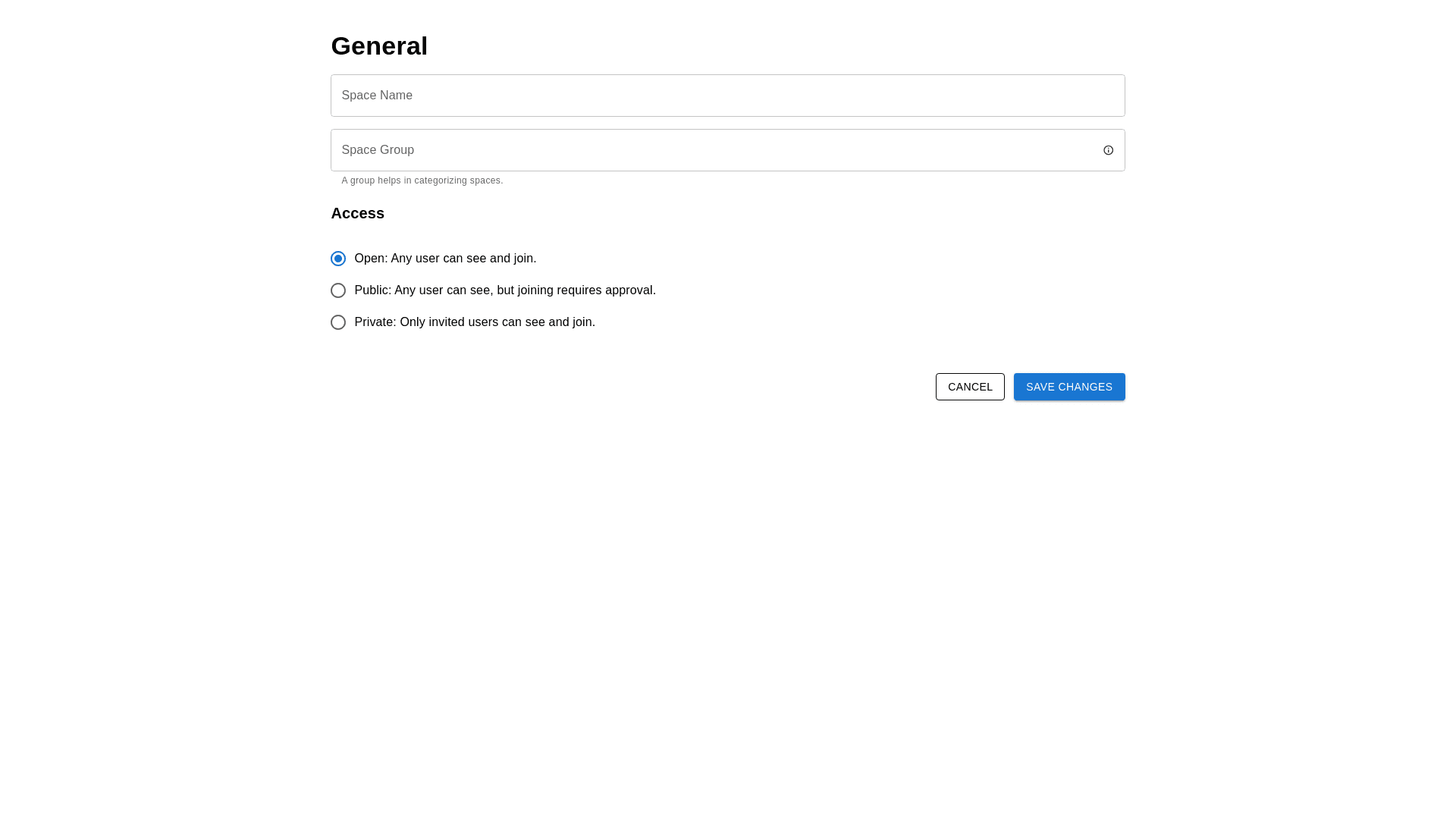
Task: Make the space invite-only
Action: coord(338,322)
